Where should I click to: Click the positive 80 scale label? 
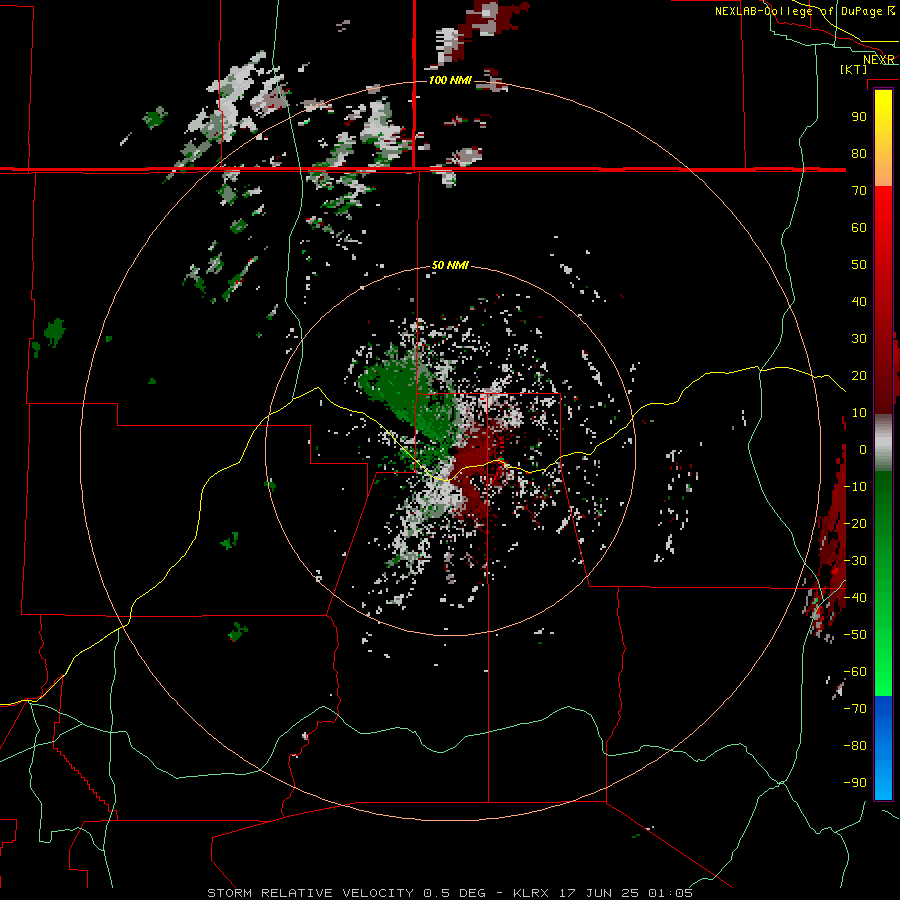click(859, 153)
